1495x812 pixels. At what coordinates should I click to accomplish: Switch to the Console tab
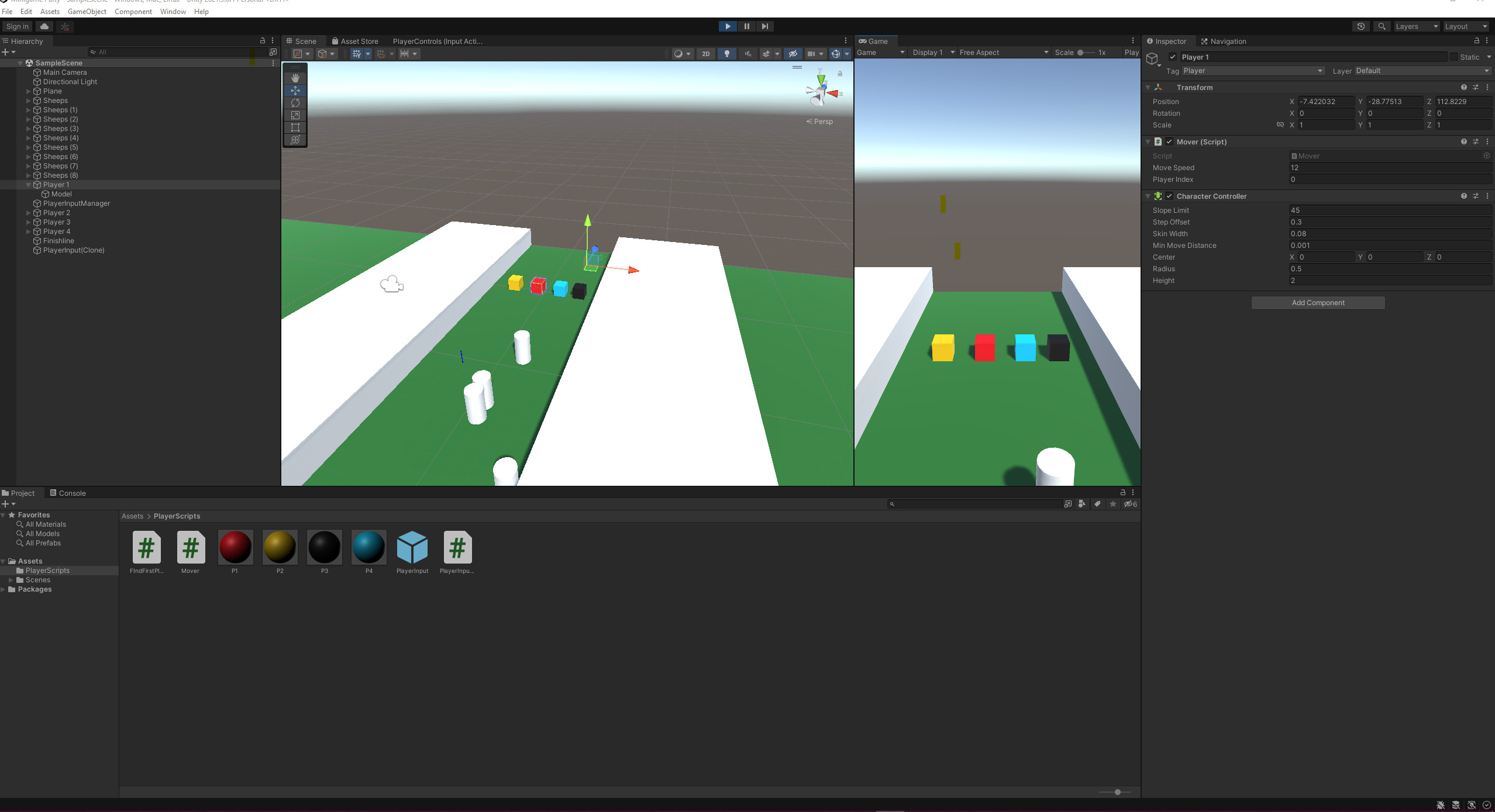68,493
